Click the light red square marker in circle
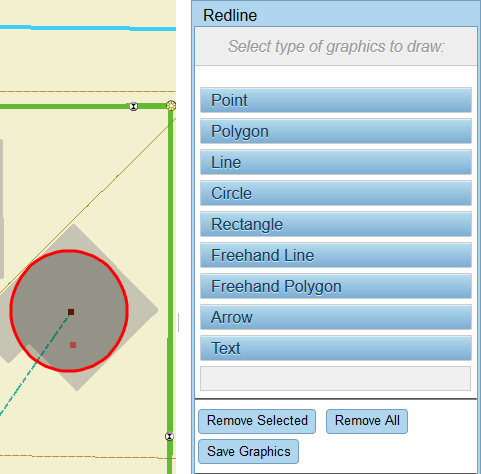This screenshot has width=481, height=474. point(73,345)
